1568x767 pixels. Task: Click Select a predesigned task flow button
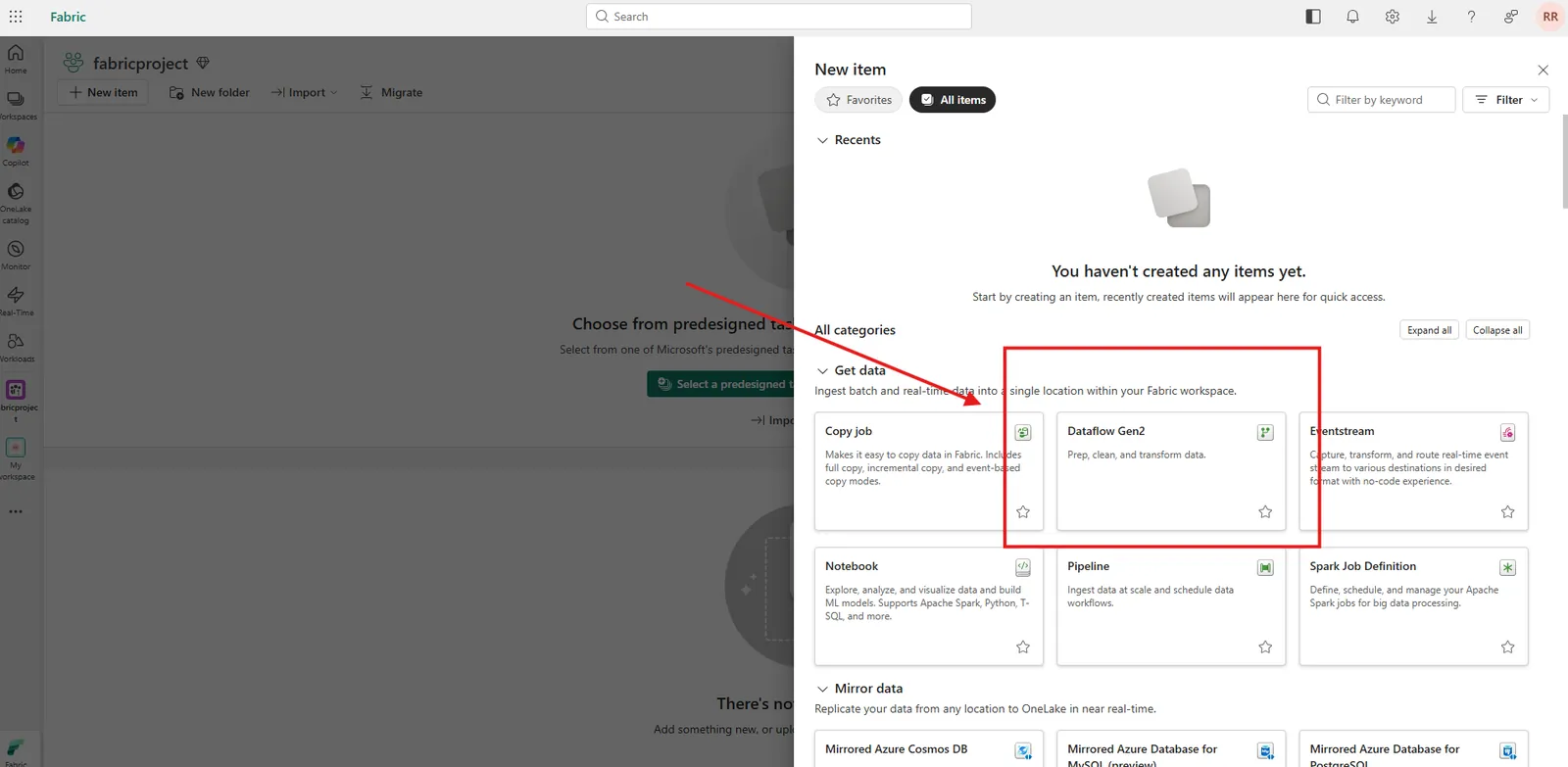click(x=721, y=384)
